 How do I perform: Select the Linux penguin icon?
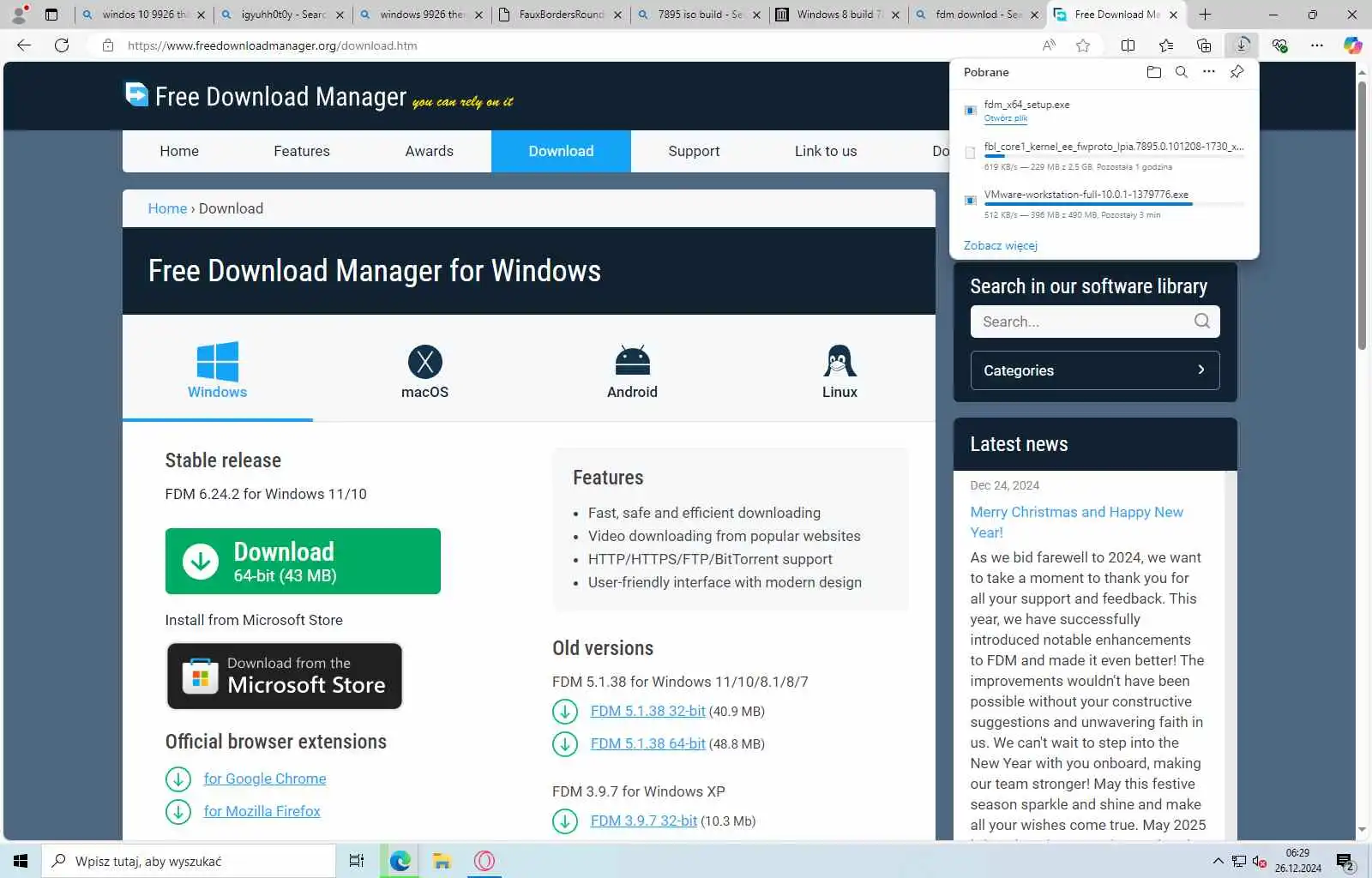pyautogui.click(x=839, y=361)
